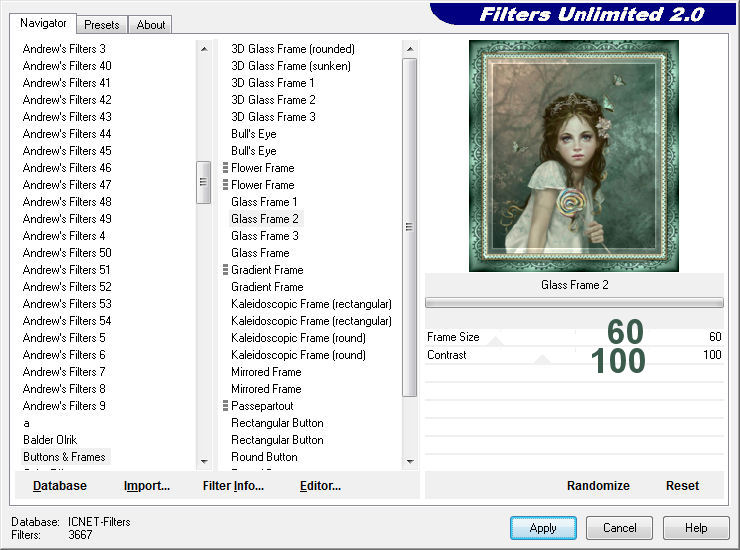Select the category named a
This screenshot has width=740, height=550.
(26, 423)
